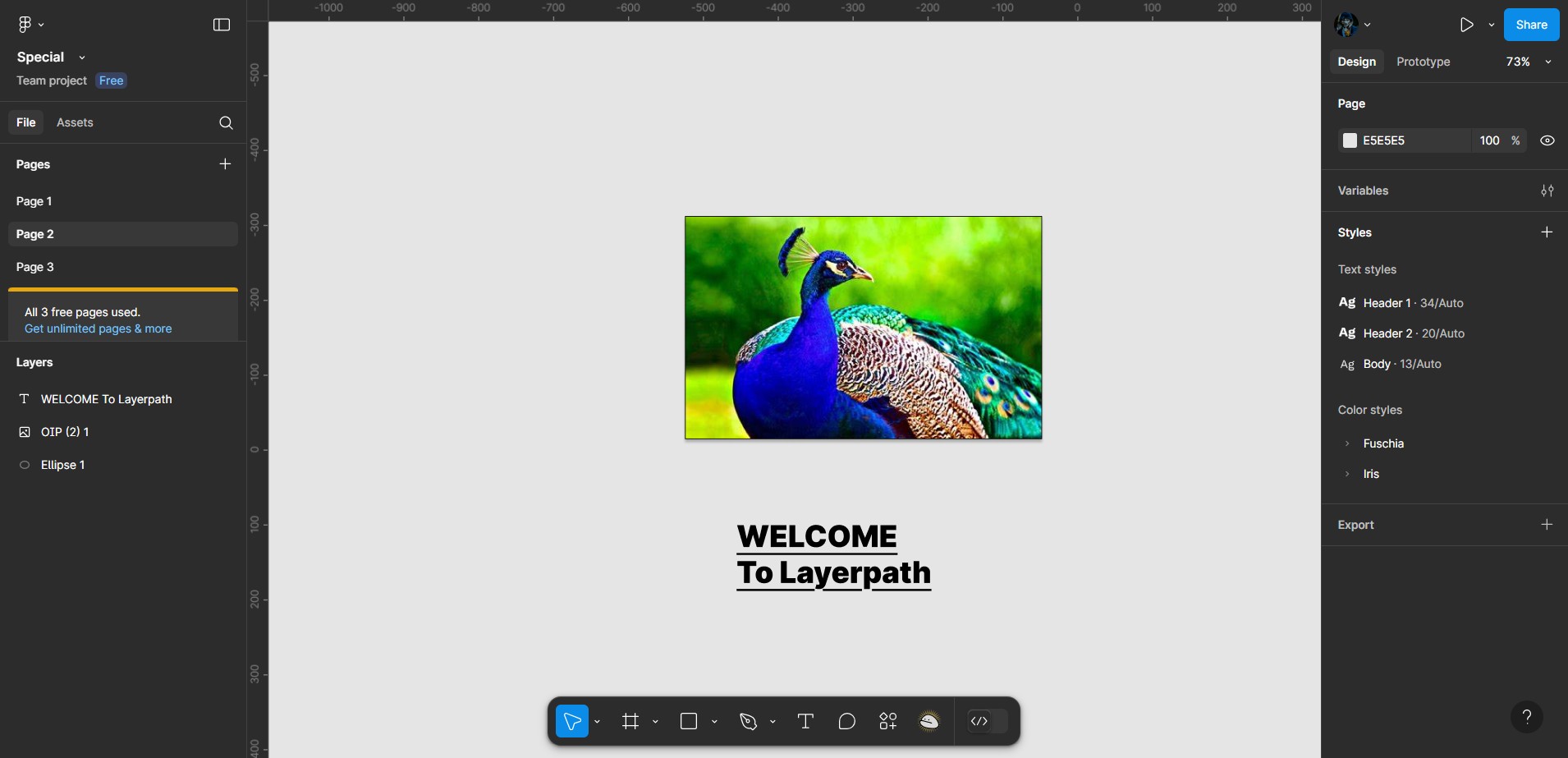Open the Help question mark button

pos(1527,716)
